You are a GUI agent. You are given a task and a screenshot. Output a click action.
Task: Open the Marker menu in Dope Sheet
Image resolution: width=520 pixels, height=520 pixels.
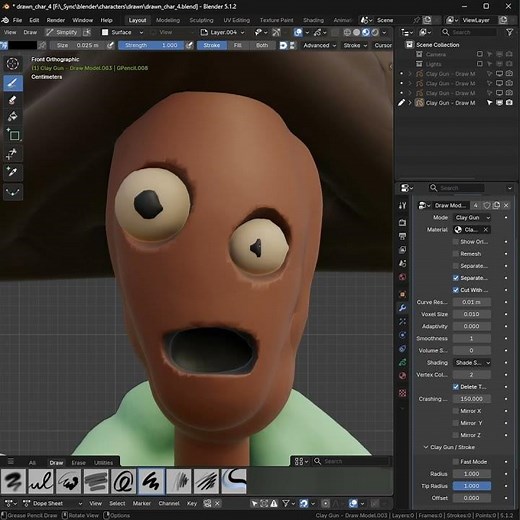[x=141, y=503]
